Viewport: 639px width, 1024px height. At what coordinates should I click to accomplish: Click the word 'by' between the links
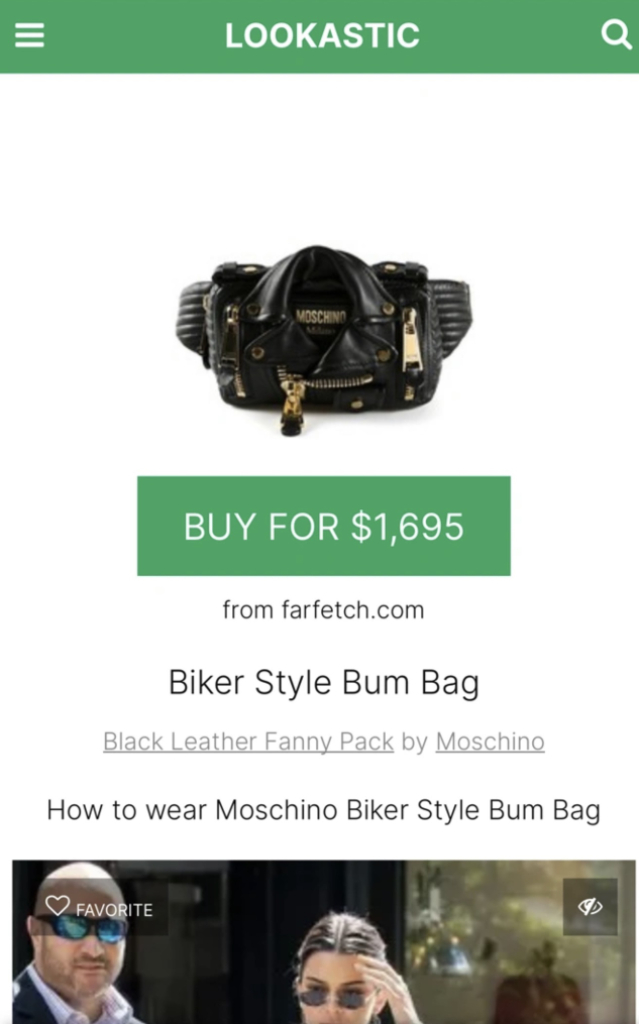tap(414, 742)
